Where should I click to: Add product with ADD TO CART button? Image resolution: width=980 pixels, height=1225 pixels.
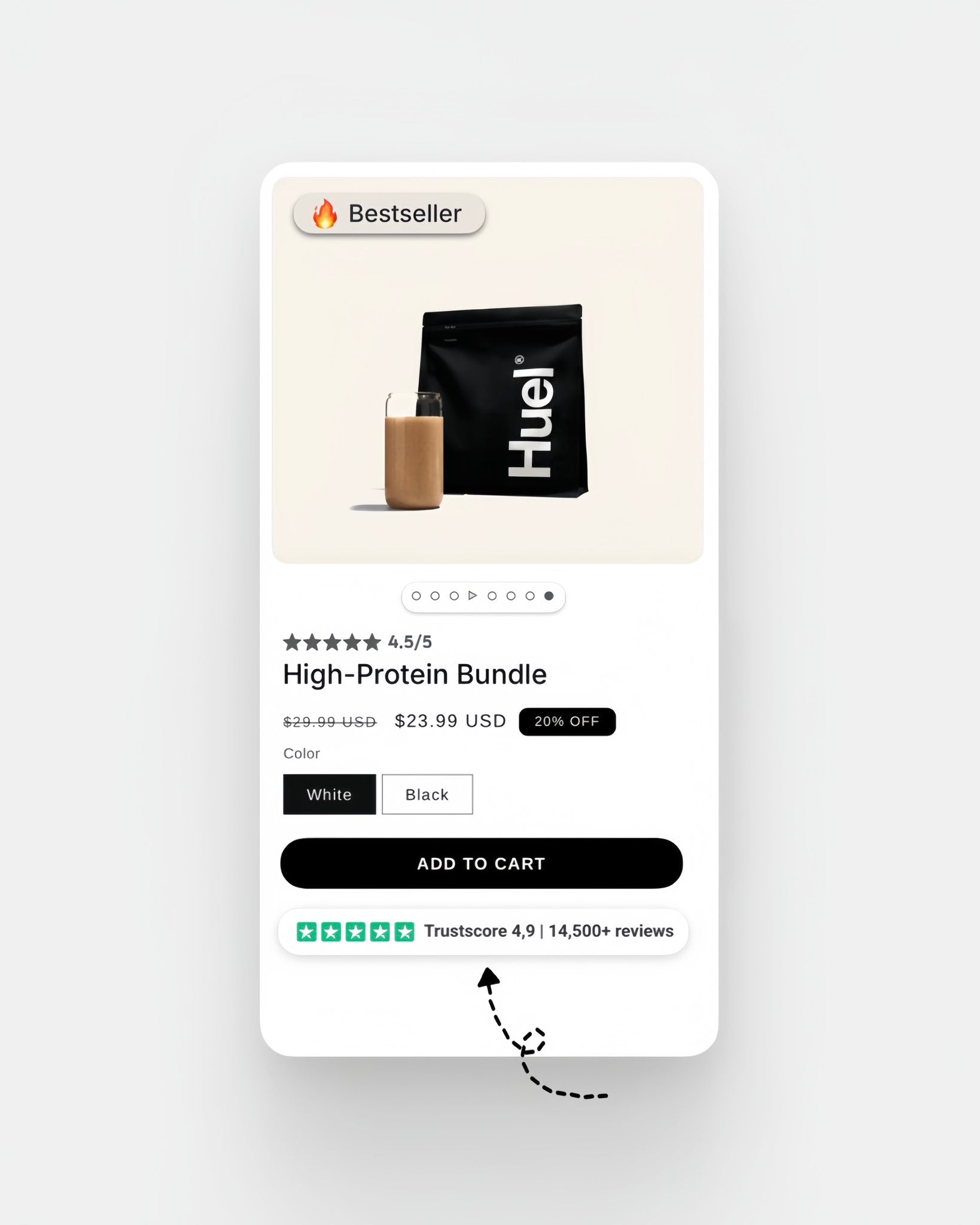482,863
